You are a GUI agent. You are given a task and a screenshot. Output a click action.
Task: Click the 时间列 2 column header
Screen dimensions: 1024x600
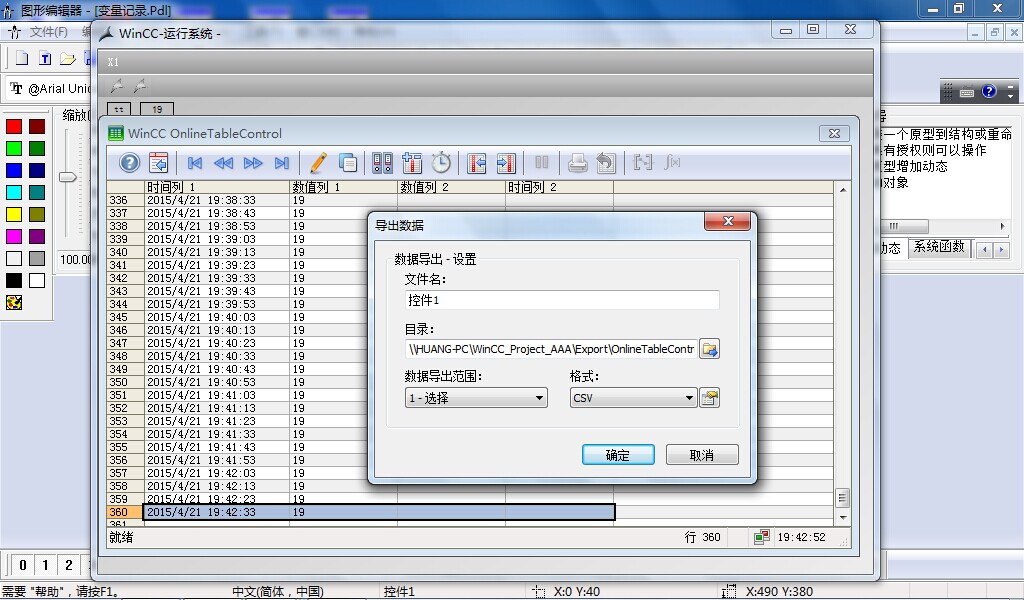pyautogui.click(x=560, y=187)
